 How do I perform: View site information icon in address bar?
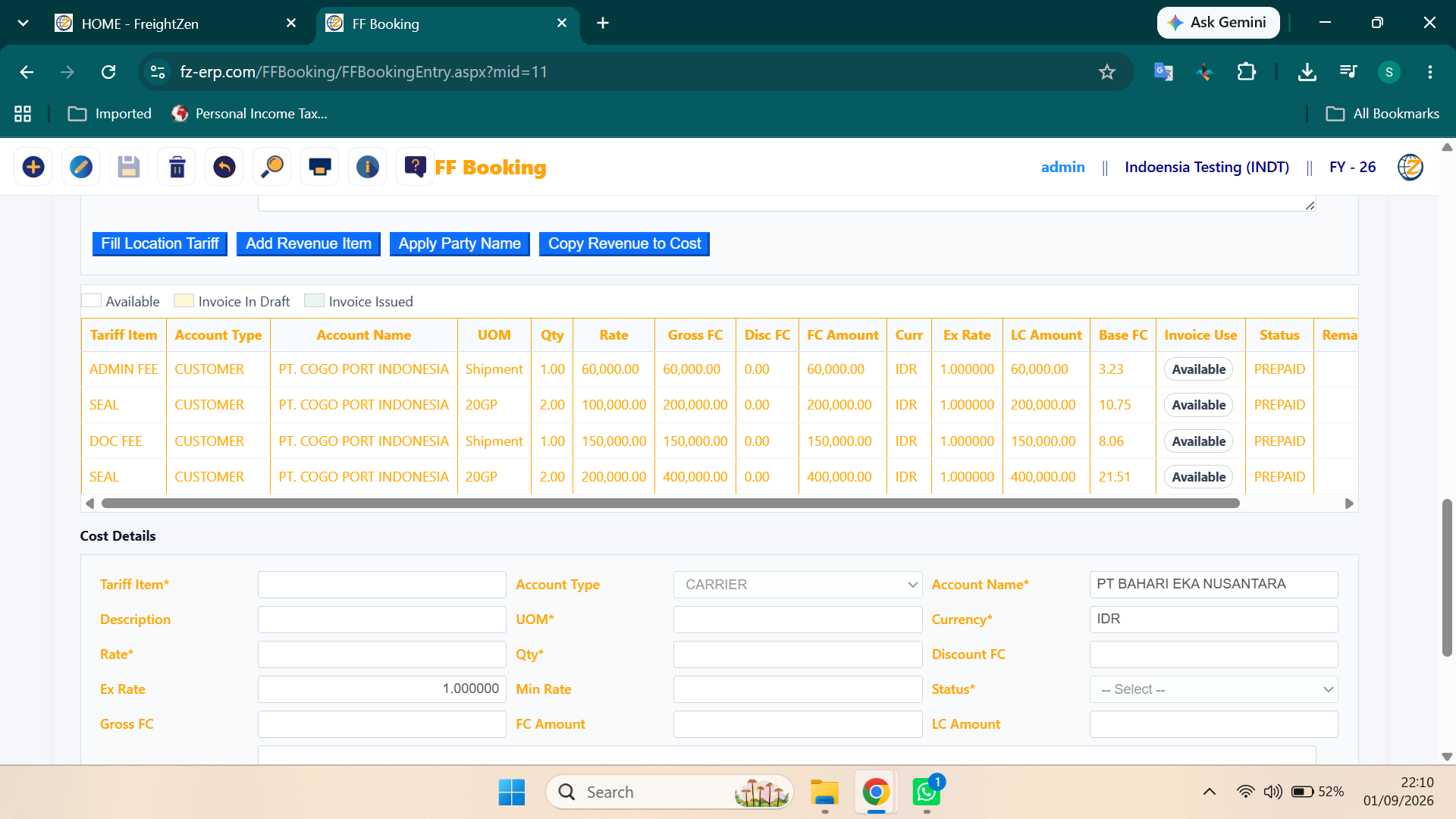click(x=158, y=72)
